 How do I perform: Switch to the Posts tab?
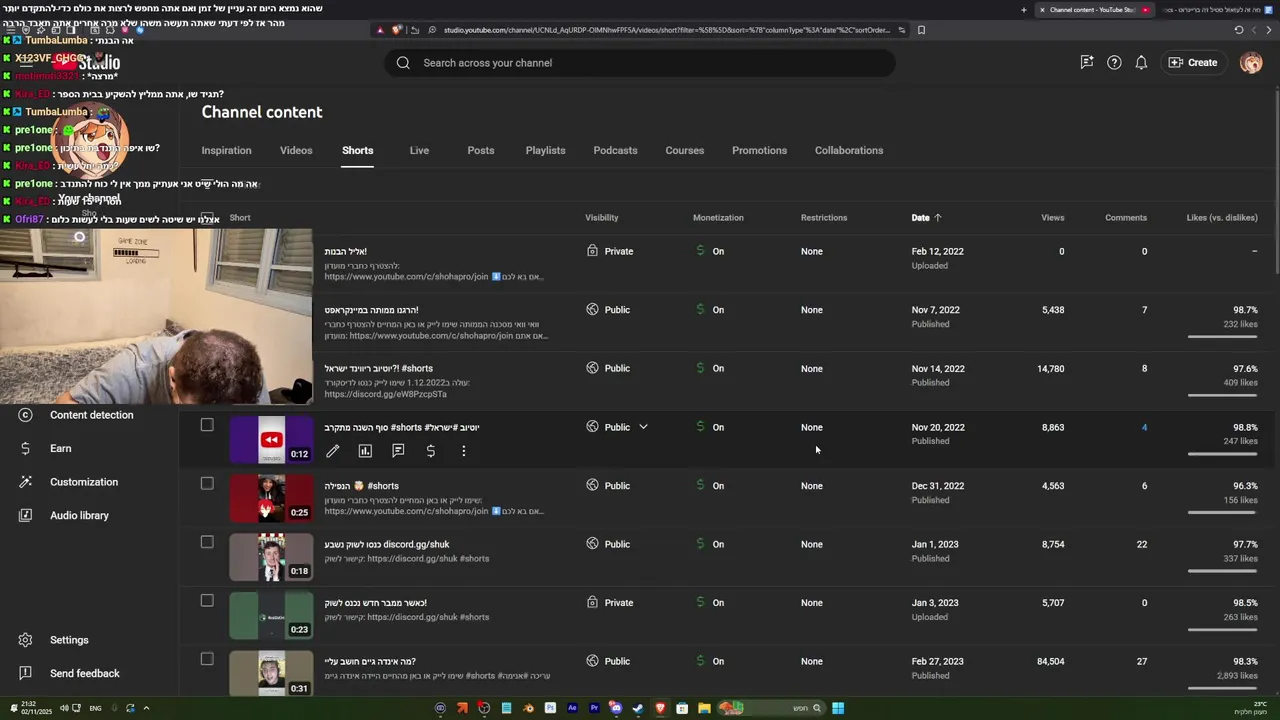coord(481,150)
